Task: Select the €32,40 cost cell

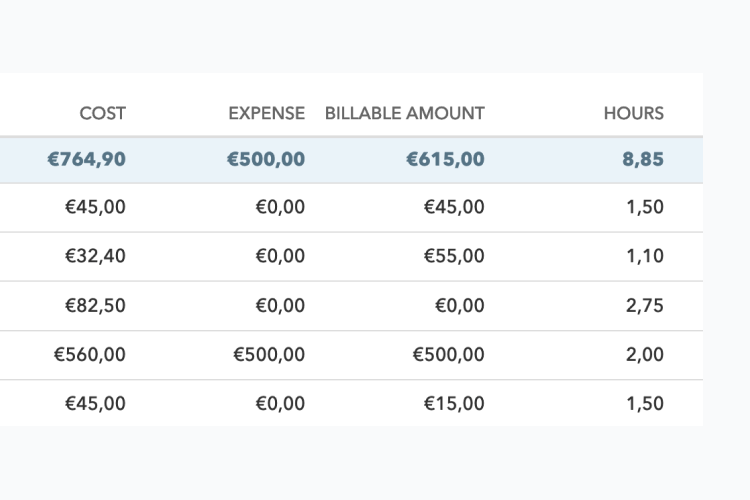Action: pos(95,256)
